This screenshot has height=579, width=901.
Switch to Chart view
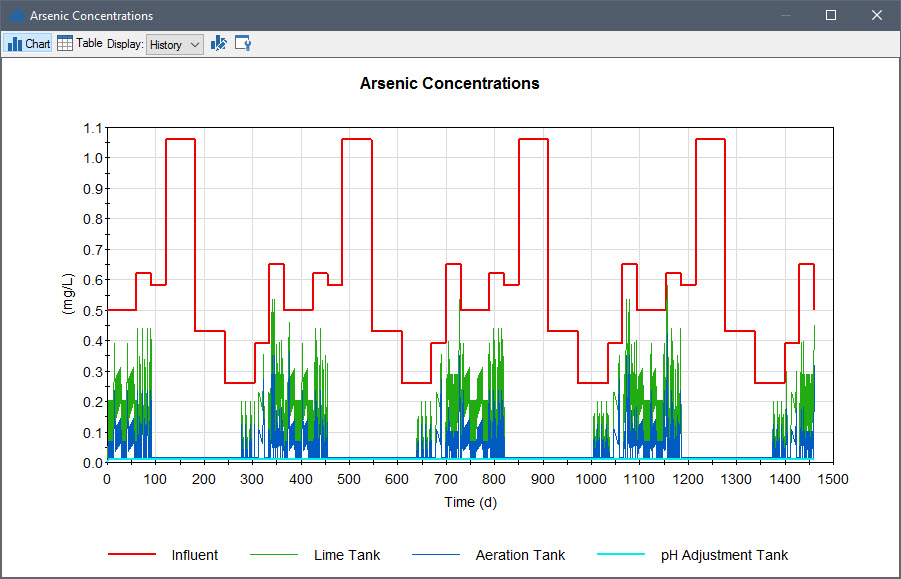[28, 44]
